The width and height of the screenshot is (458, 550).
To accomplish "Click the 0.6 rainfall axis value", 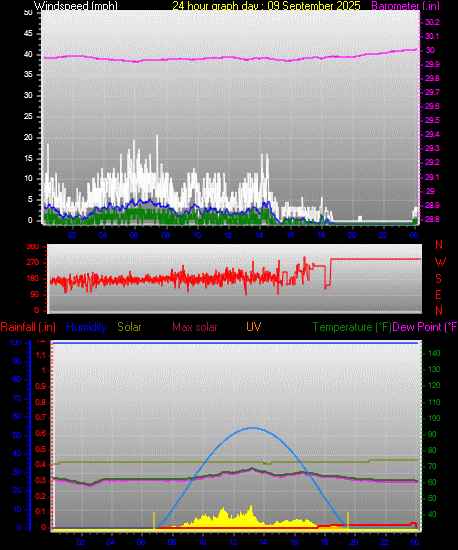I will (x=41, y=433).
